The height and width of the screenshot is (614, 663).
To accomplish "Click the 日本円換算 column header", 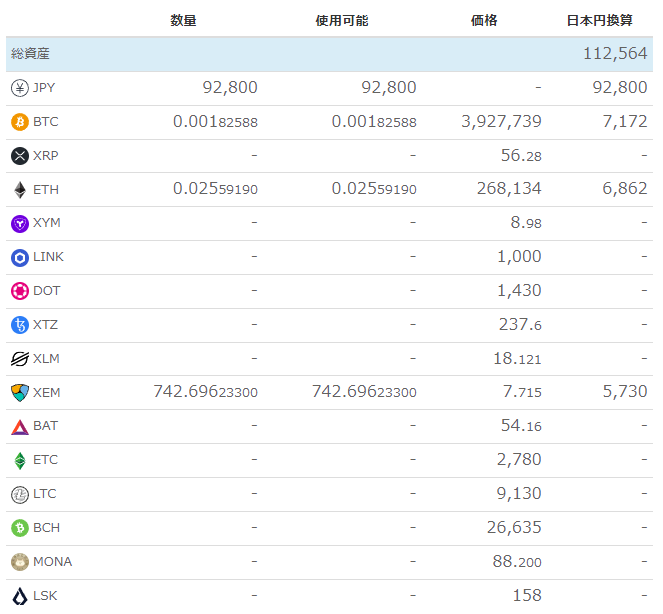I will [599, 20].
